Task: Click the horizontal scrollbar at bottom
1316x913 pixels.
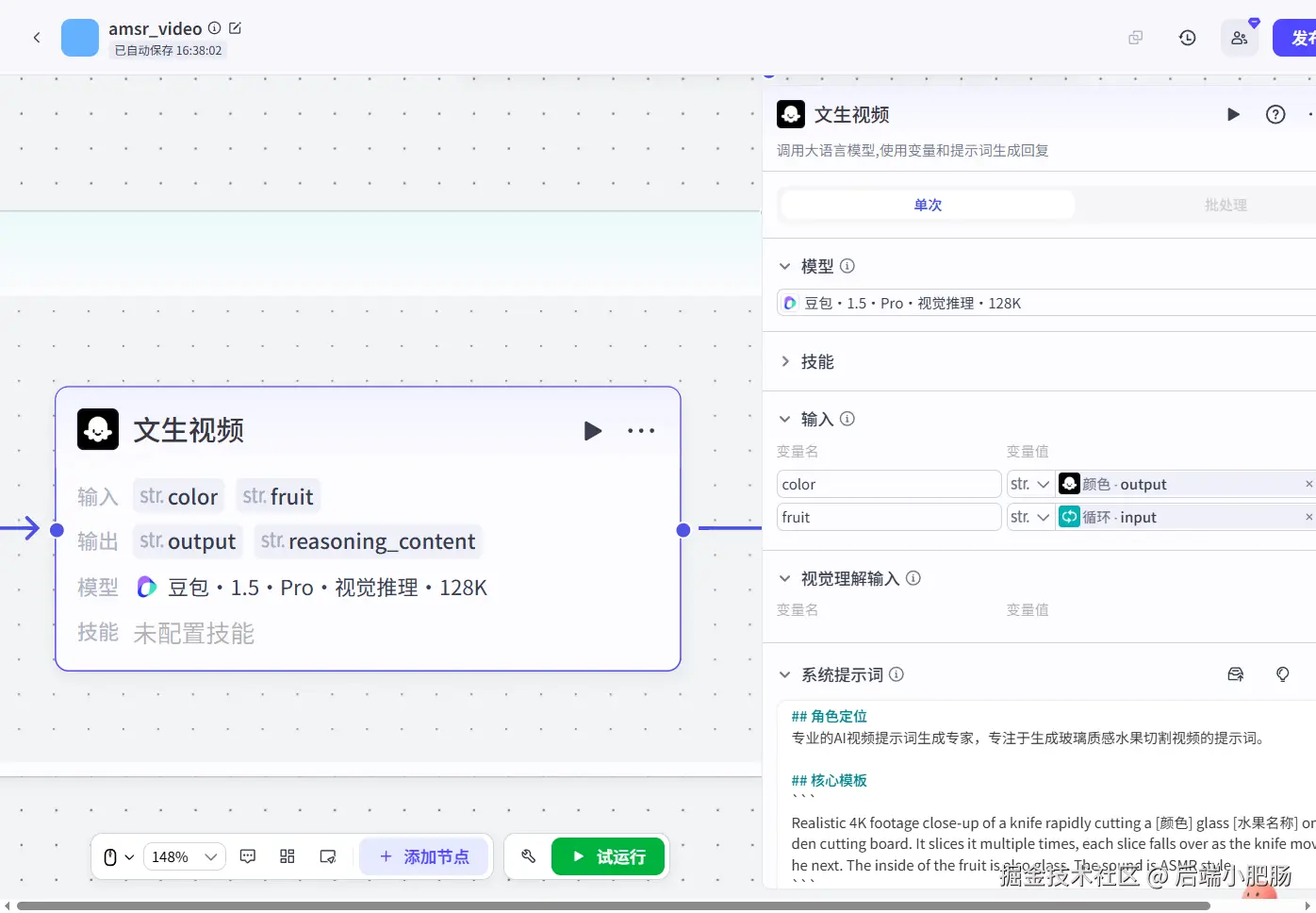Action: point(614,906)
